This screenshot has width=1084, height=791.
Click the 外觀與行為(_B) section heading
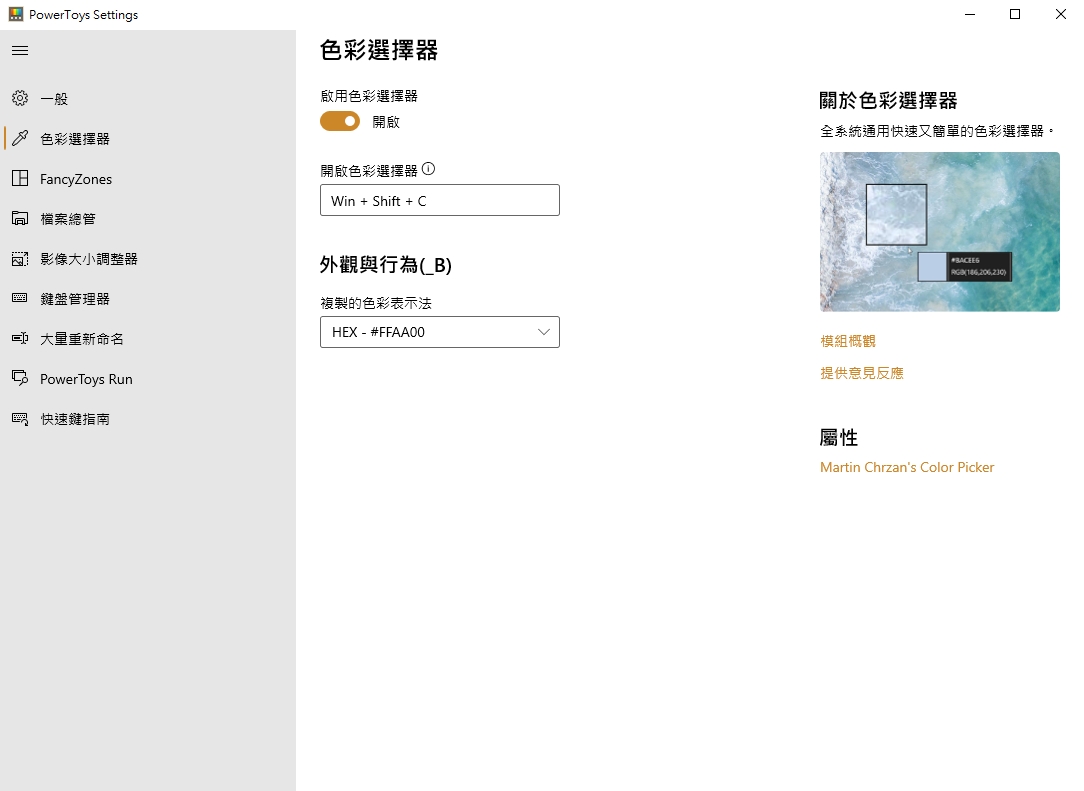pyautogui.click(x=386, y=265)
